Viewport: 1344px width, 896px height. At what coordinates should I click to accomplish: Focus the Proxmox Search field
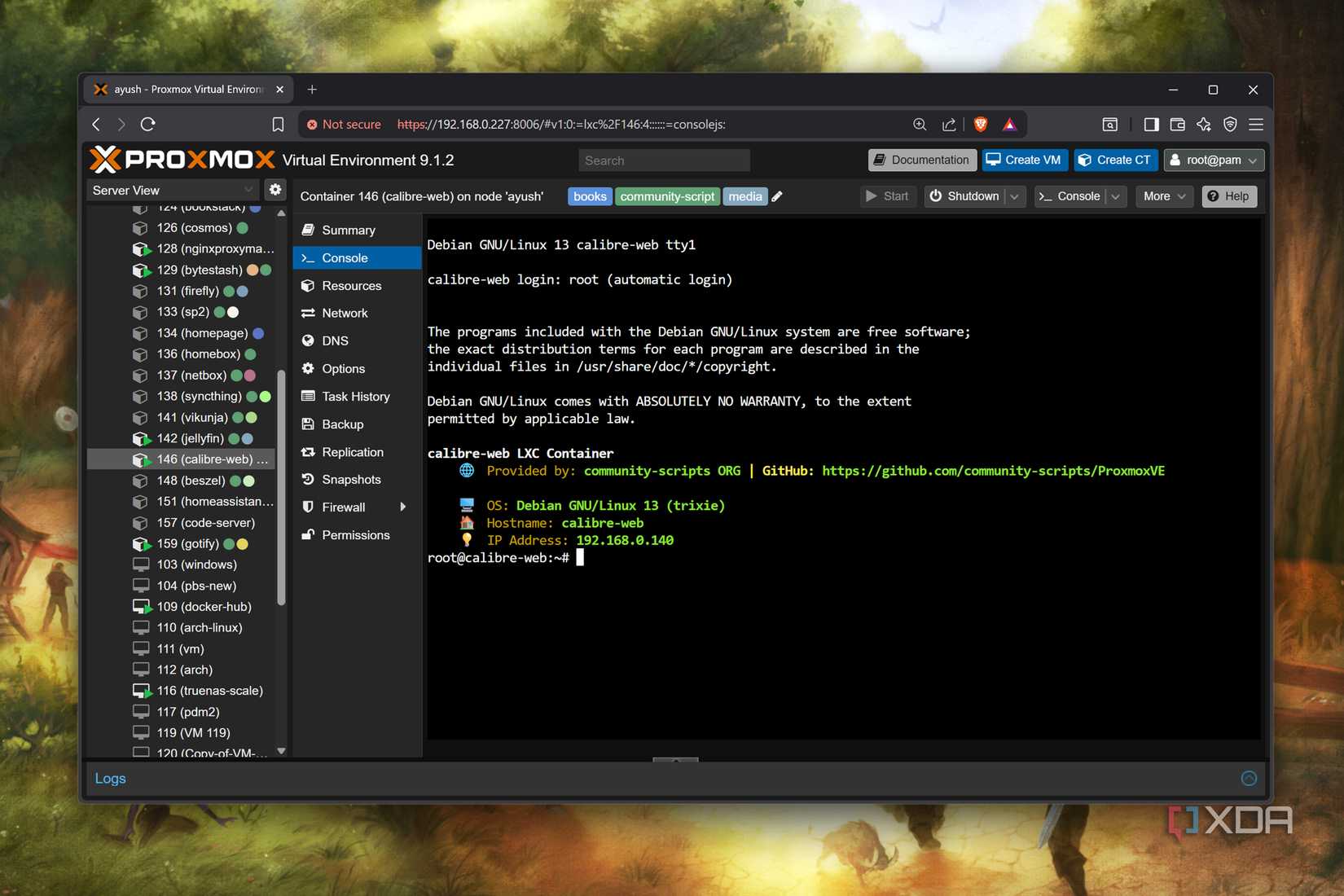664,160
